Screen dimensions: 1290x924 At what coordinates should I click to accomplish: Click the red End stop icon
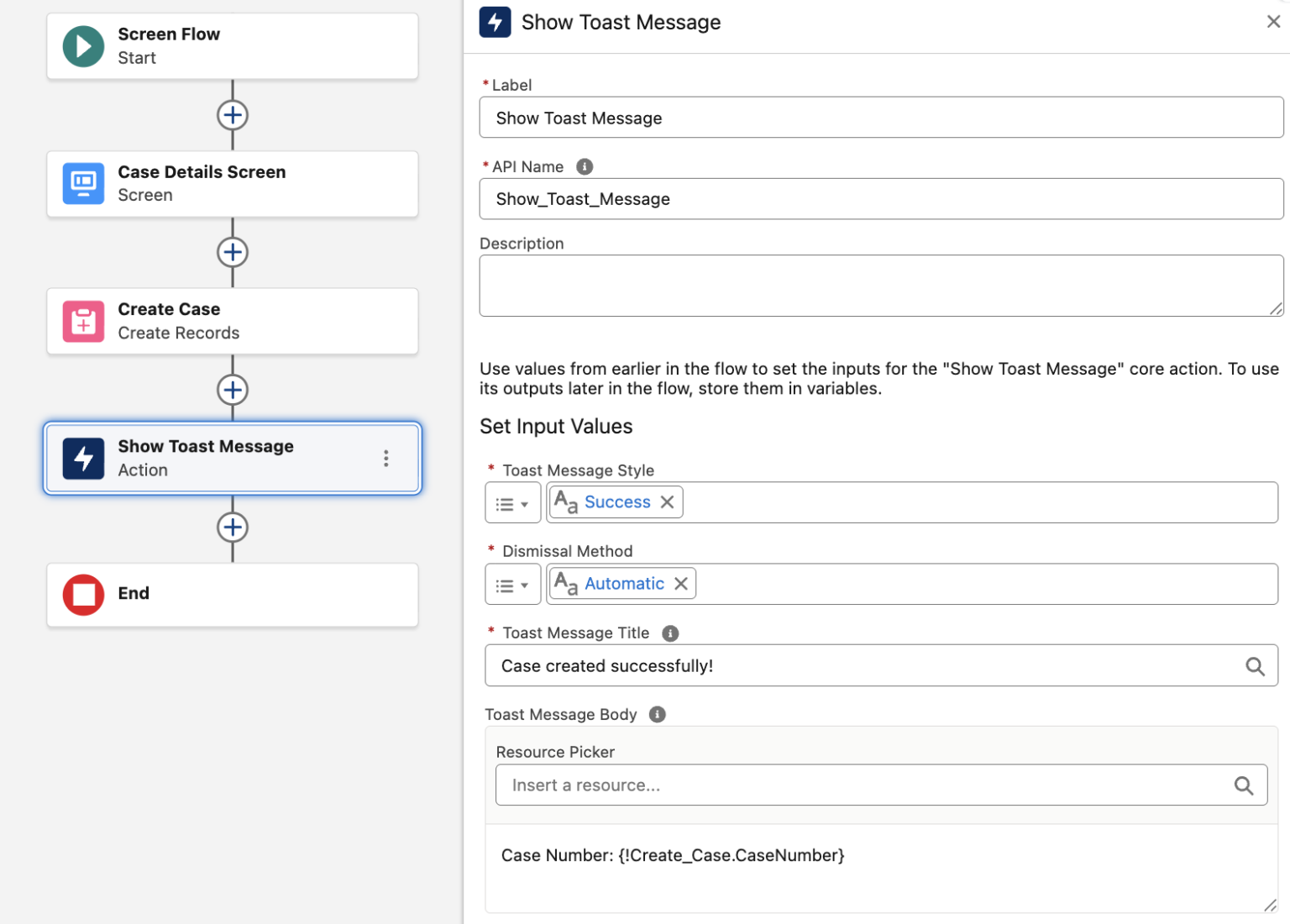click(x=83, y=595)
